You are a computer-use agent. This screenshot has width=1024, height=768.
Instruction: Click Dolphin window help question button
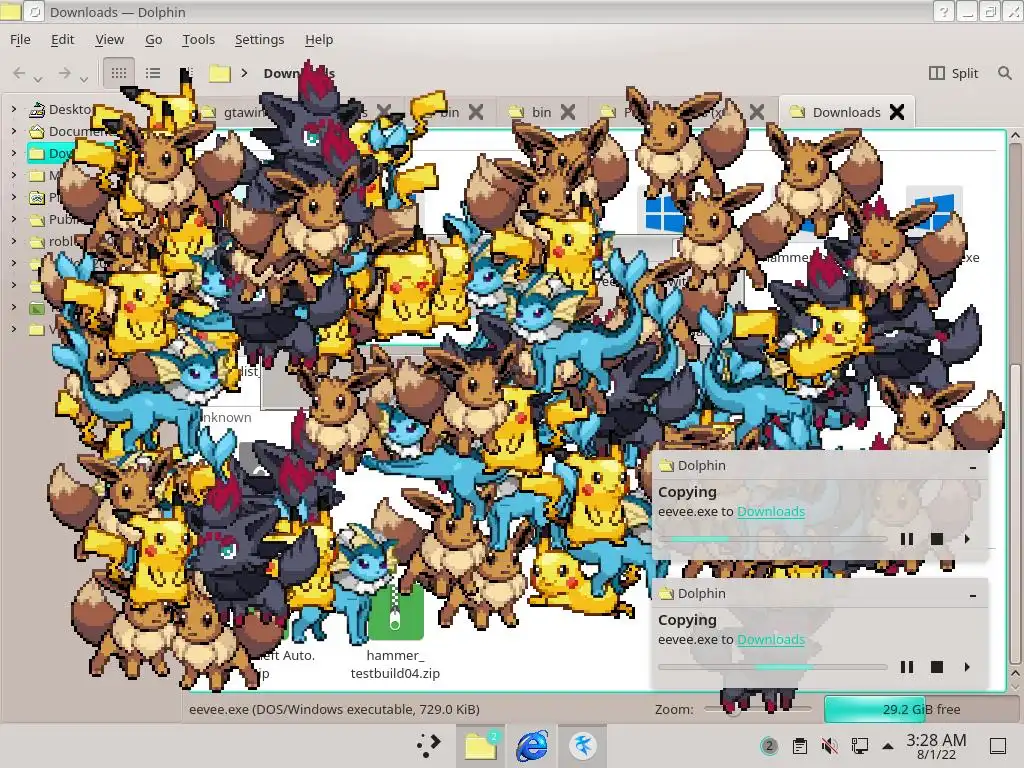click(x=943, y=12)
